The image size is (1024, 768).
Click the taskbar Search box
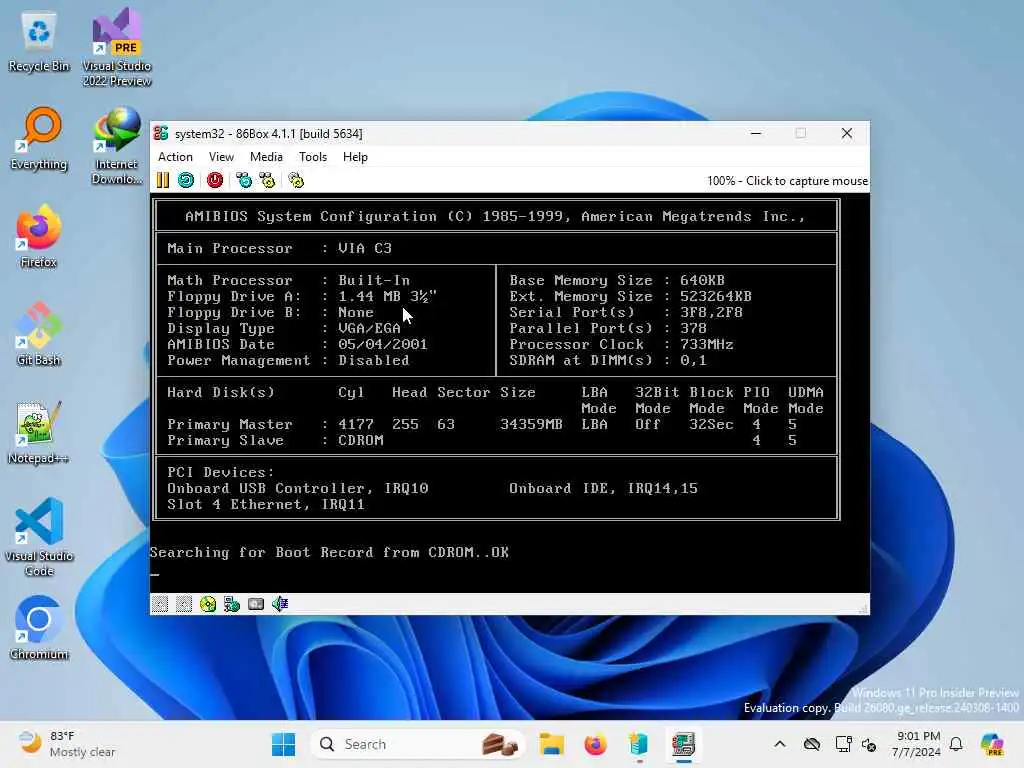click(418, 744)
